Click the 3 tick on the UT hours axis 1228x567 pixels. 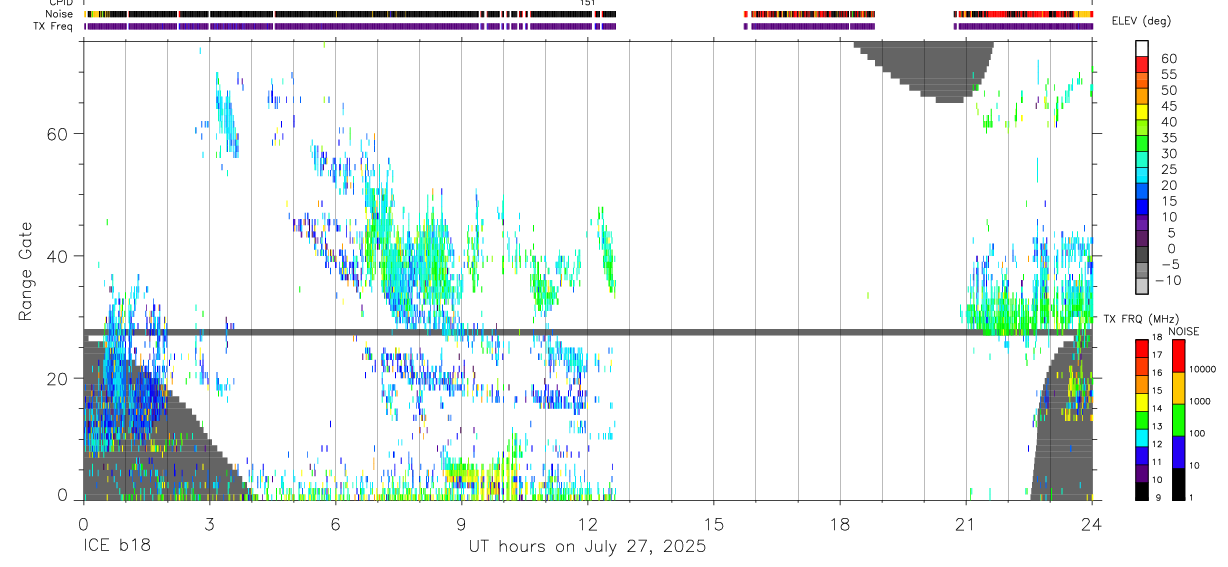tap(209, 523)
